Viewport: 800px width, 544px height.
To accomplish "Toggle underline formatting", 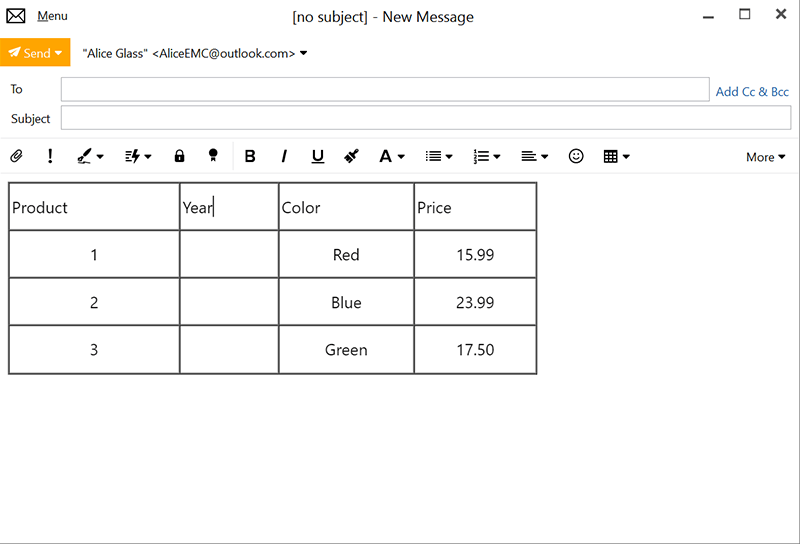I will 318,156.
